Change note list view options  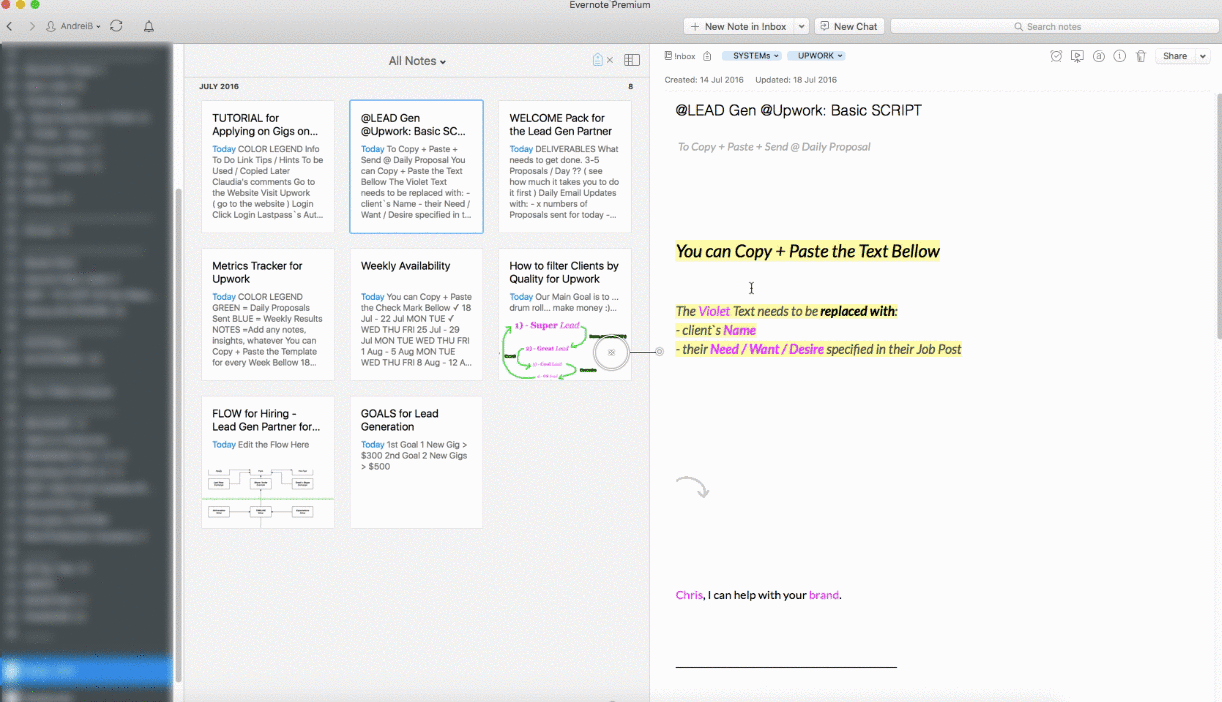(632, 60)
